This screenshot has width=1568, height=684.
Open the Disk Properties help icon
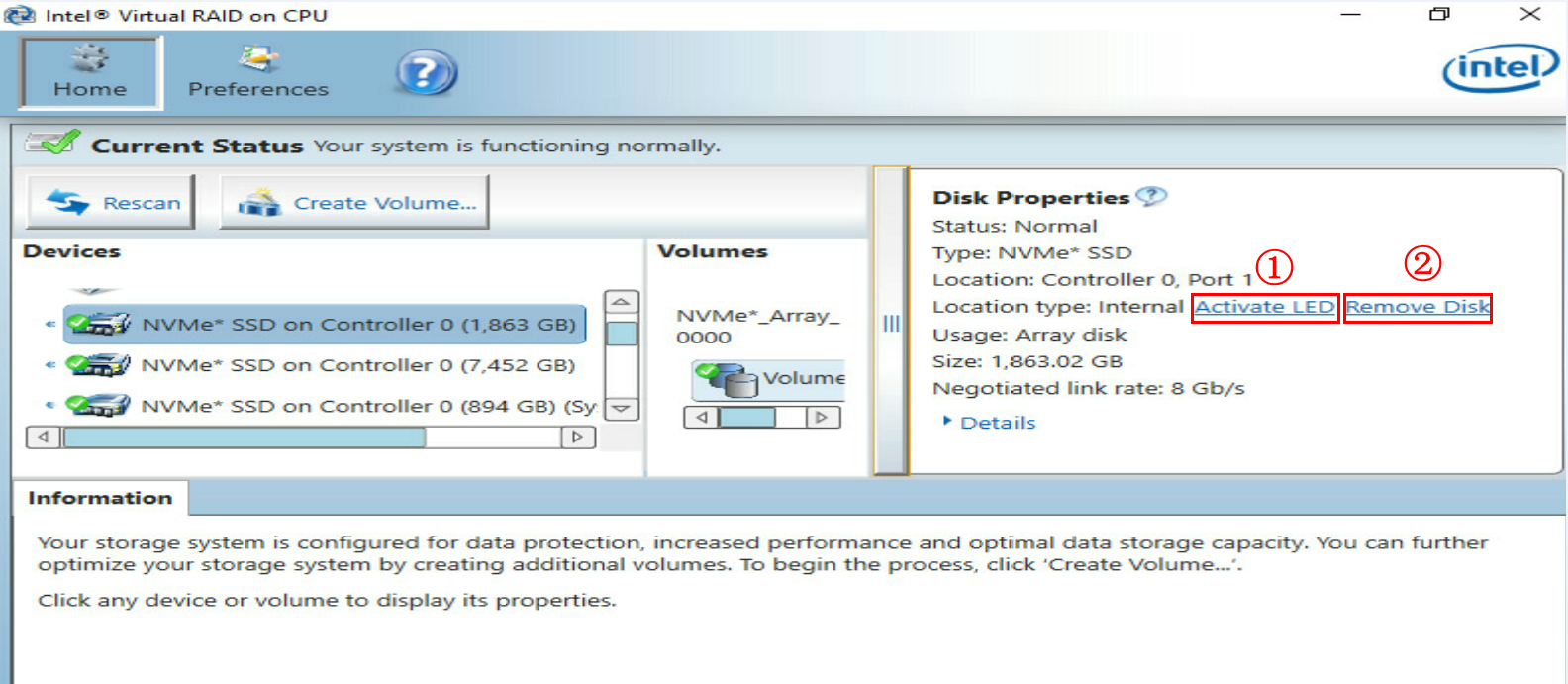pos(1151,196)
